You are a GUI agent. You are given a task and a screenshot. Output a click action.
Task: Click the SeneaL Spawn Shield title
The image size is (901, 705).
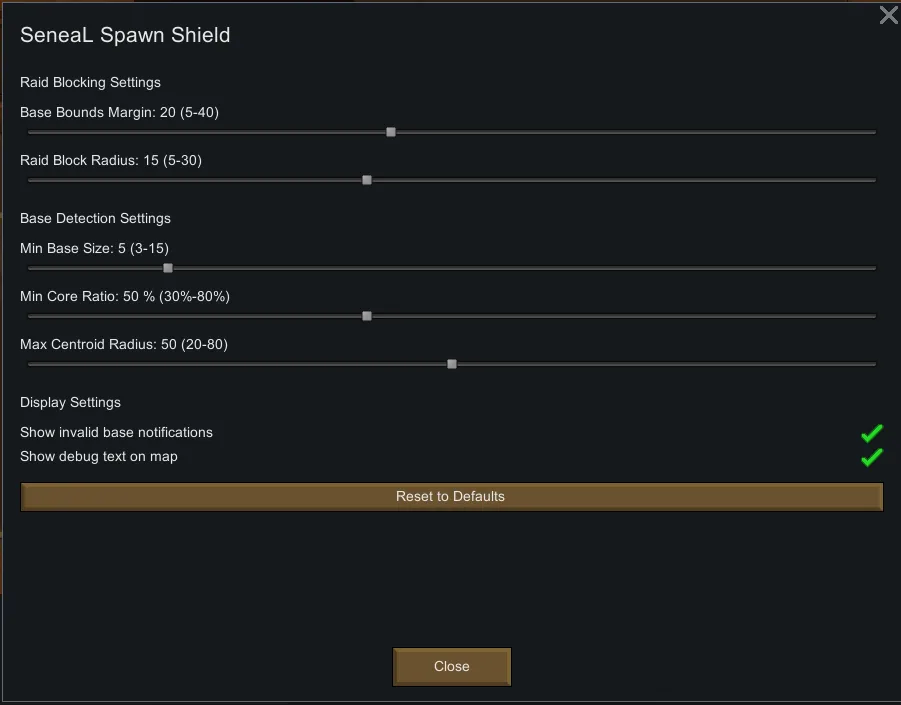[x=125, y=35]
